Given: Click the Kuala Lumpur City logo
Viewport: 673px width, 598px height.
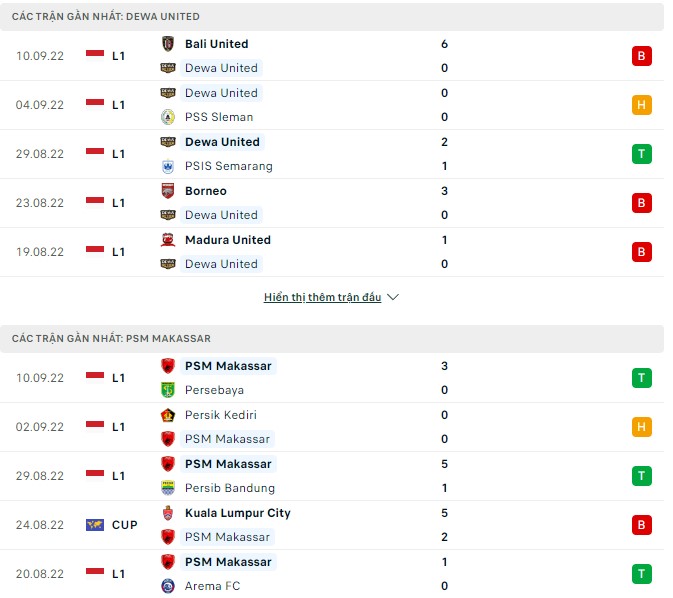Looking at the screenshot, I should [x=168, y=513].
